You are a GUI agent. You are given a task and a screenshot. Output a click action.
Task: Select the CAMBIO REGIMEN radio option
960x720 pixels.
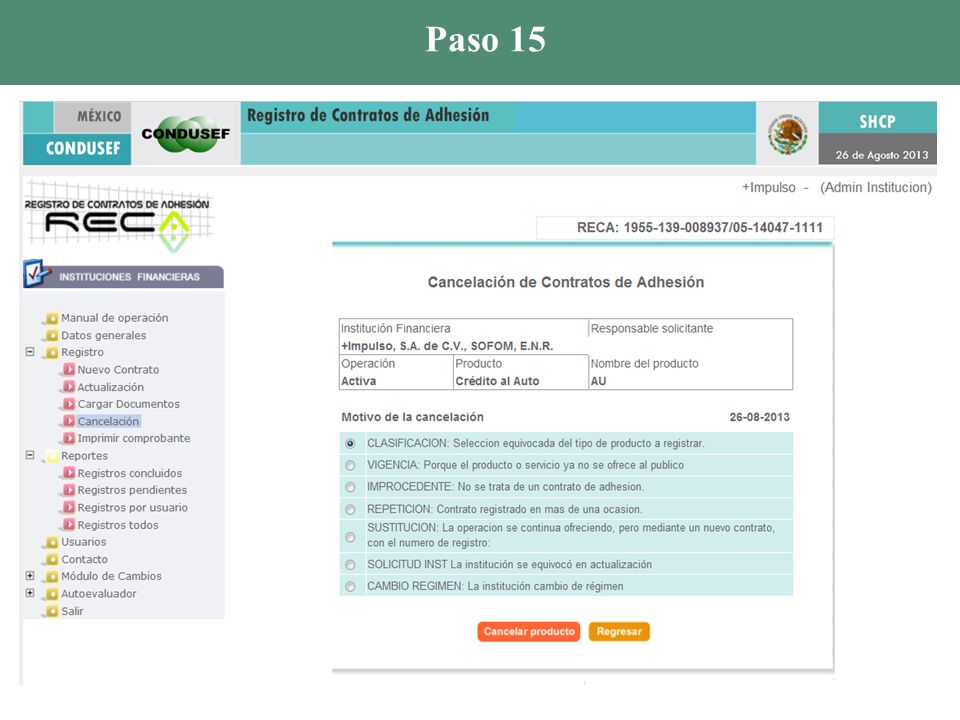[x=350, y=587]
